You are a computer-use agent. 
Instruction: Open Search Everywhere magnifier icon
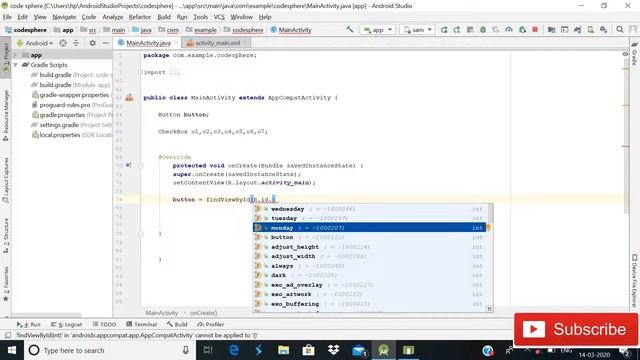[x=620, y=30]
